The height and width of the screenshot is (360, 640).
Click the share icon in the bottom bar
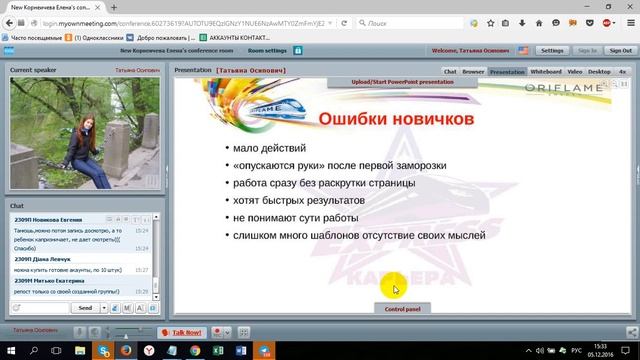[x=632, y=332]
